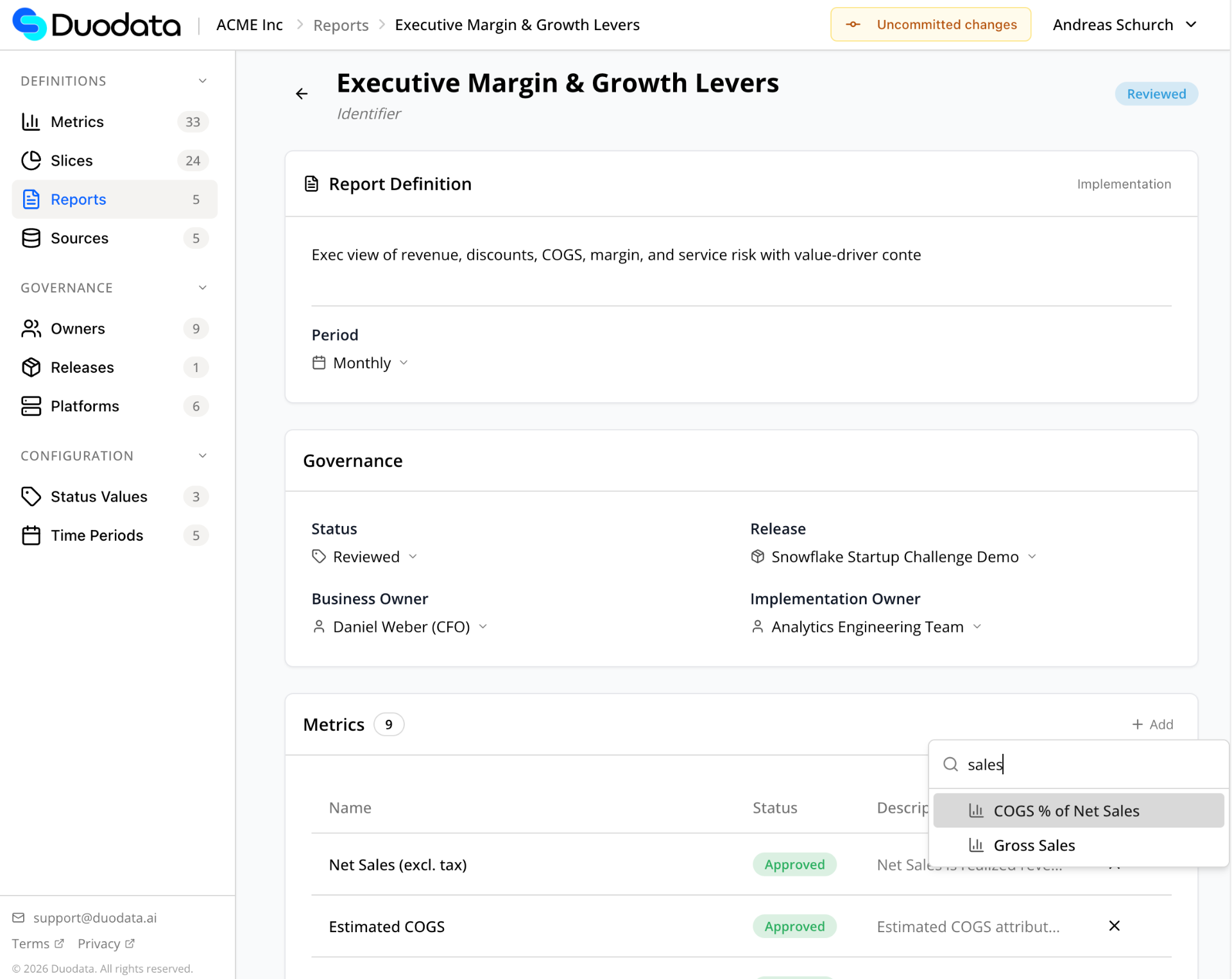Click the back arrow next to report title

tap(302, 94)
